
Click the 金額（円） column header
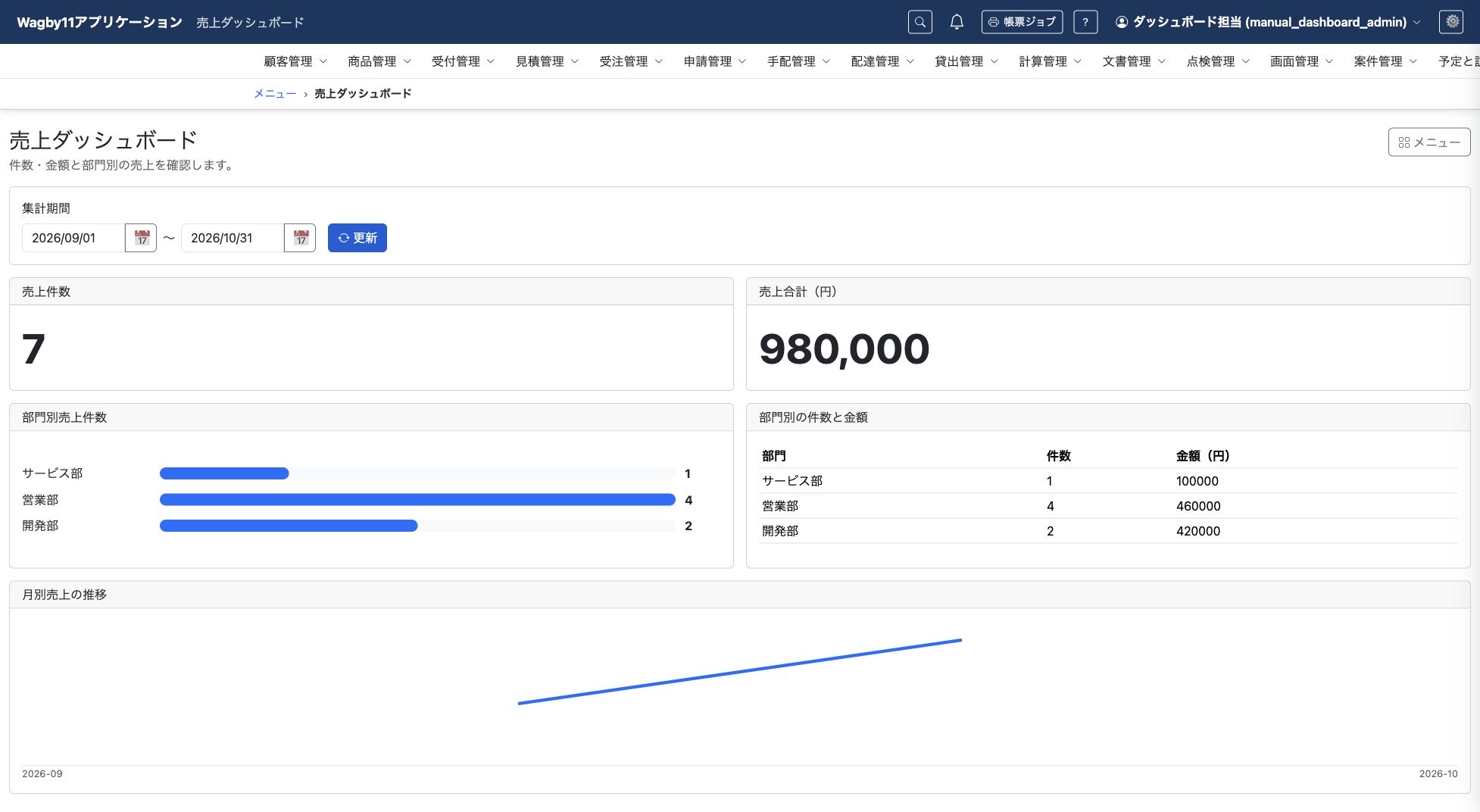click(x=1203, y=456)
